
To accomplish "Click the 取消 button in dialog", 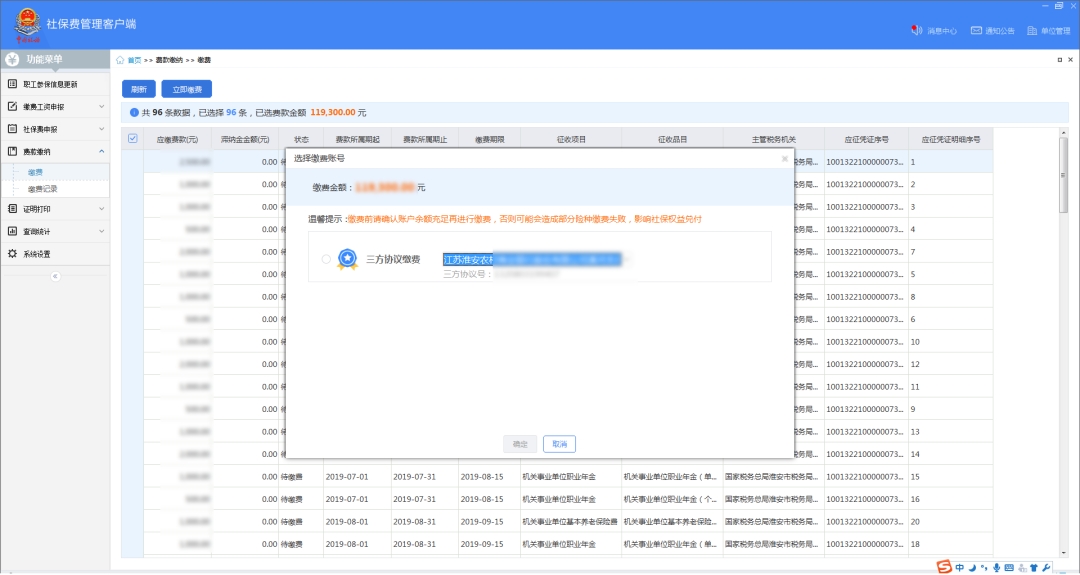I will (559, 444).
